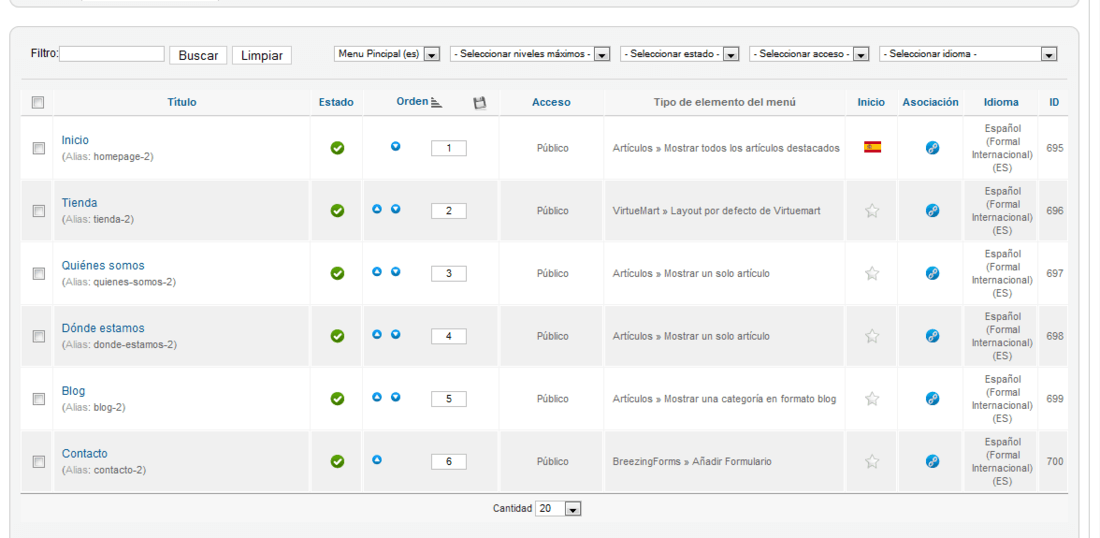Toggle published status of Contacto
This screenshot has width=1100, height=538.
tap(337, 462)
